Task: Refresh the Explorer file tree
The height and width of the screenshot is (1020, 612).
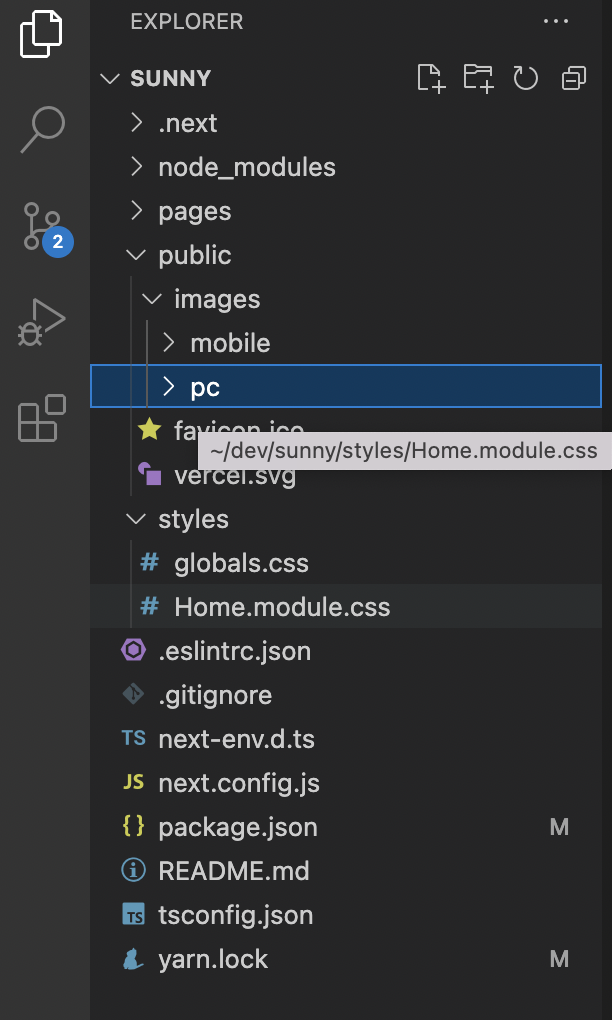Action: pos(526,79)
